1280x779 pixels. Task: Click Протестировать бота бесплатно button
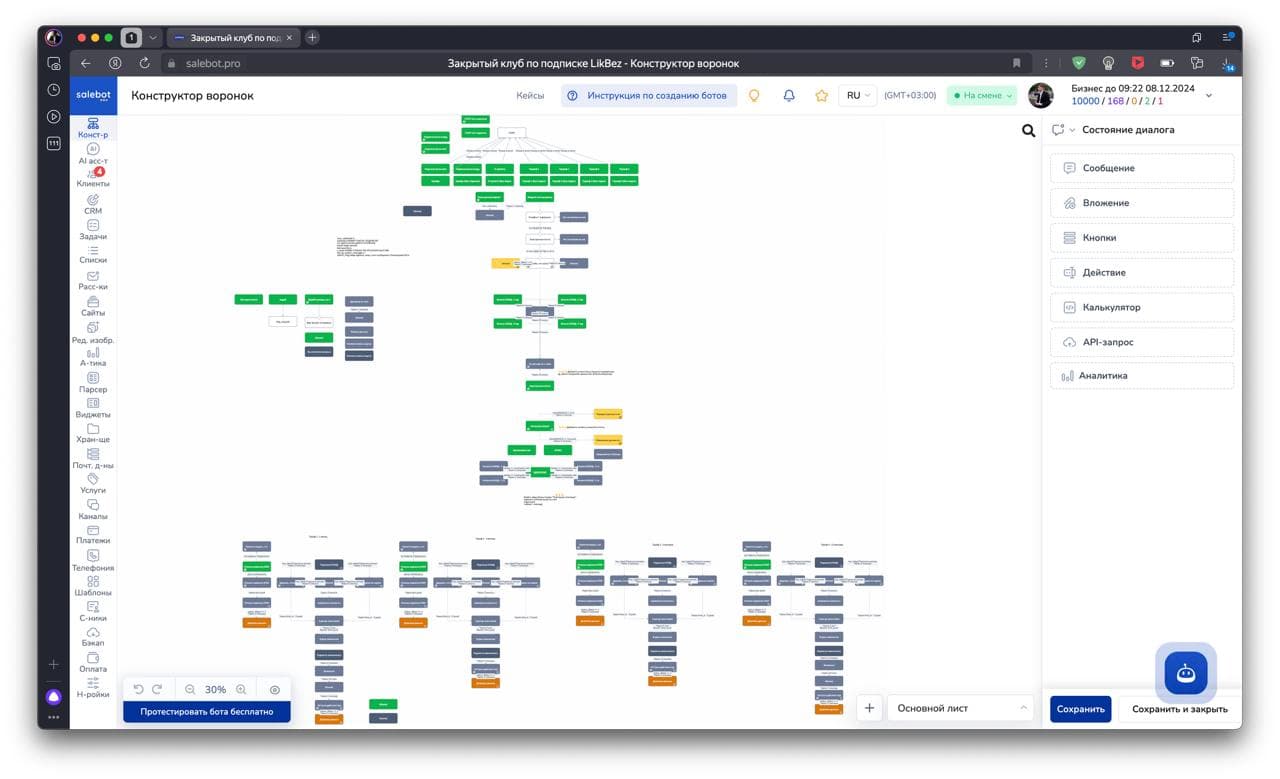click(x=207, y=712)
